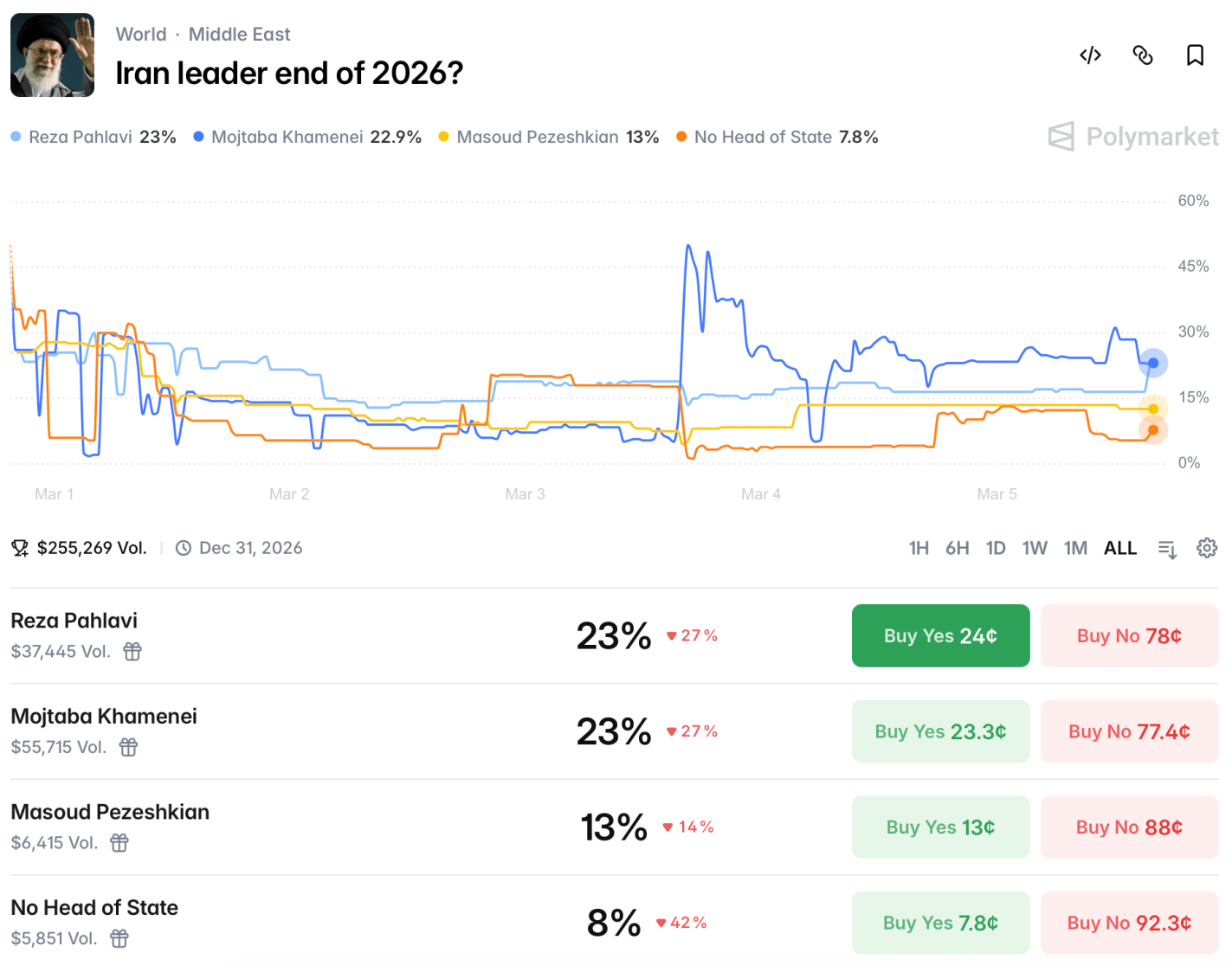Buy No on Mojtaba Khamenei at 77.4¢

tap(1129, 731)
